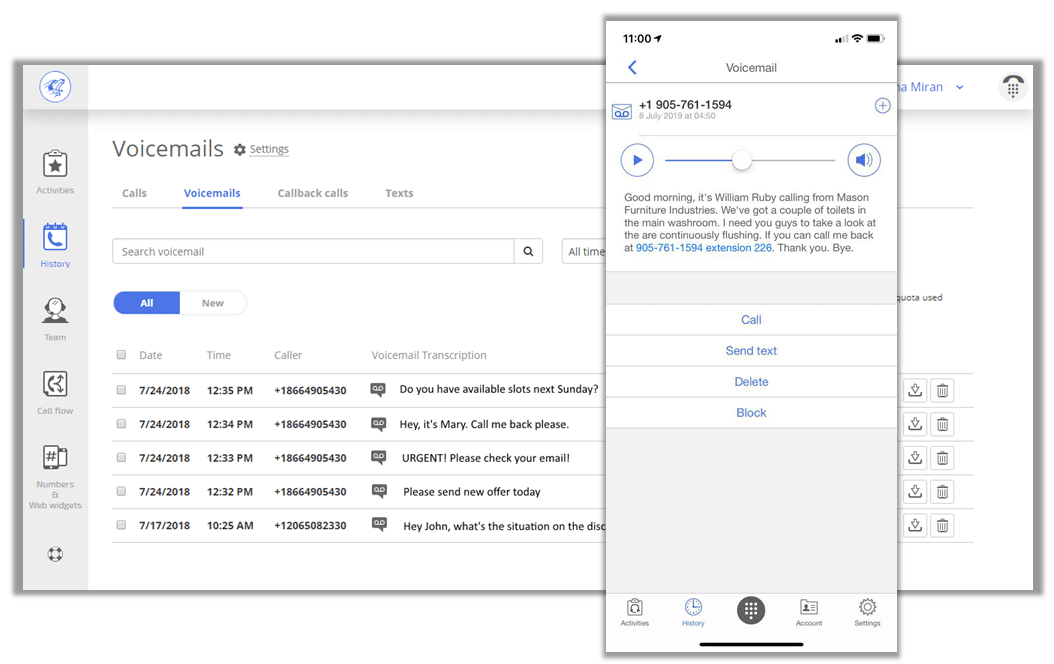Click the Settings gear next to Voicemails

point(239,149)
